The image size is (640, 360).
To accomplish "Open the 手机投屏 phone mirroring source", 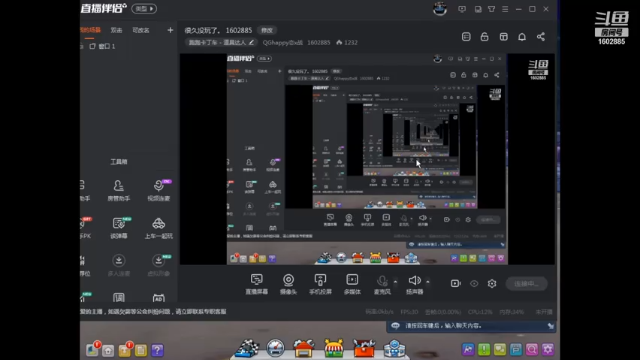I will [320, 284].
